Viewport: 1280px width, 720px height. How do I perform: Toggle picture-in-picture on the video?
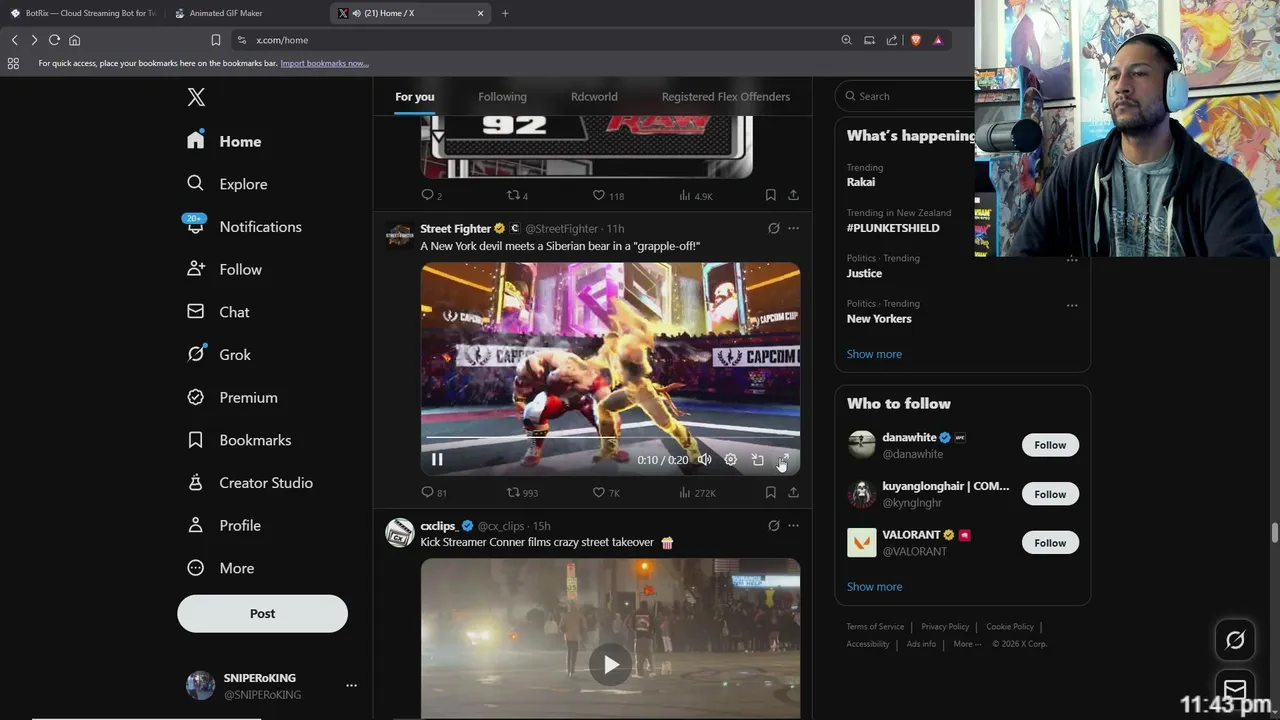pos(757,460)
